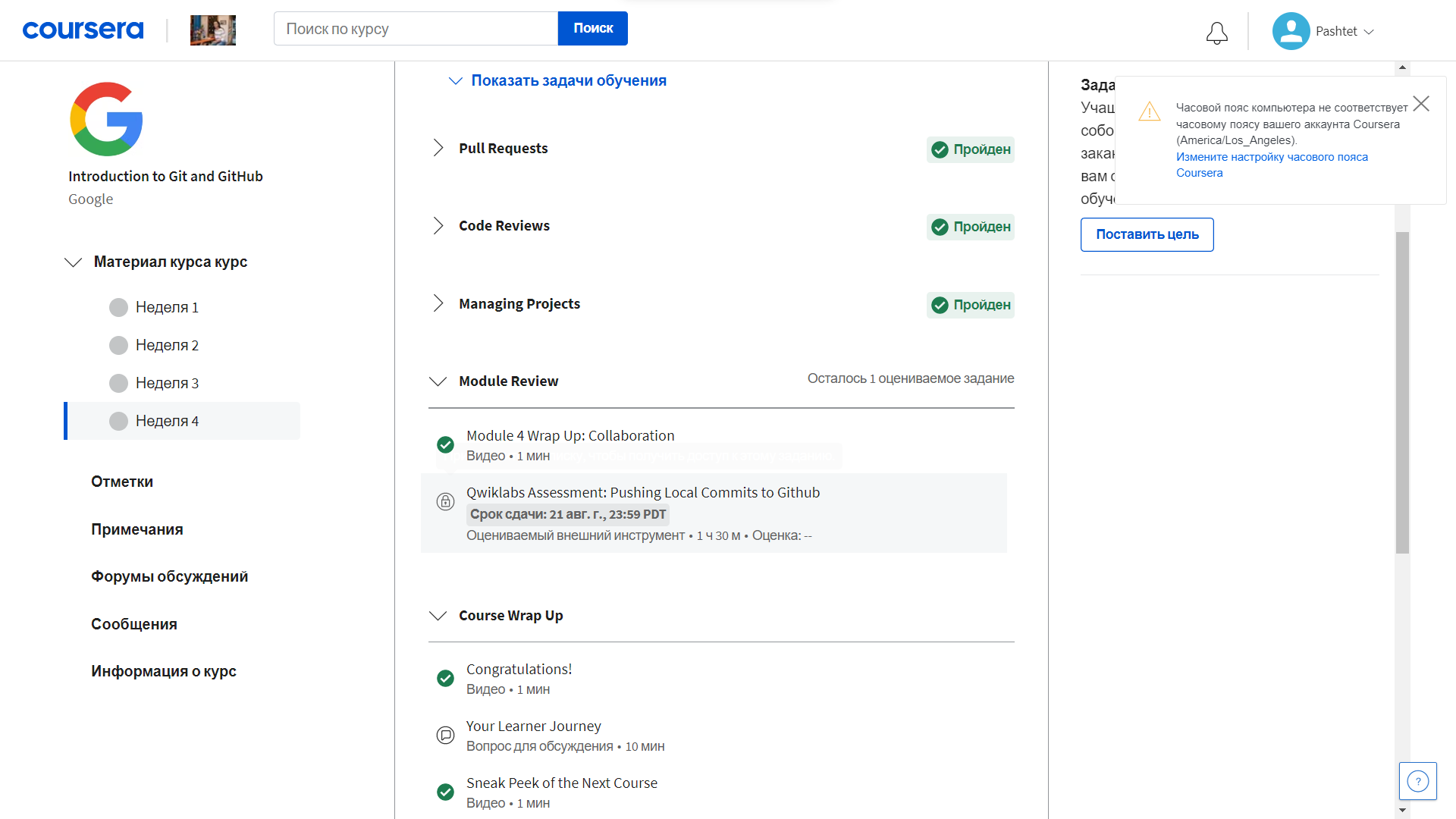The width and height of the screenshot is (1456, 819).
Task: Click the vertical scrollbar thumb
Action: click(1402, 392)
